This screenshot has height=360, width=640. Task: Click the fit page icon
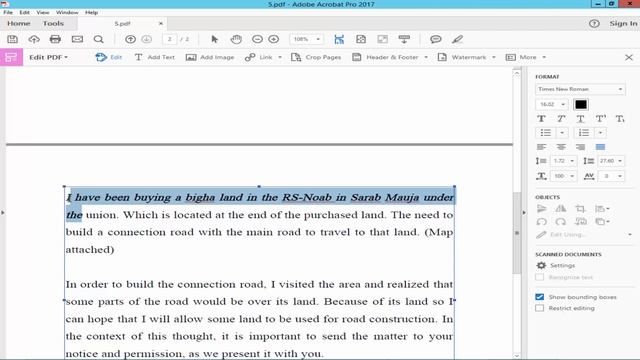(361, 39)
